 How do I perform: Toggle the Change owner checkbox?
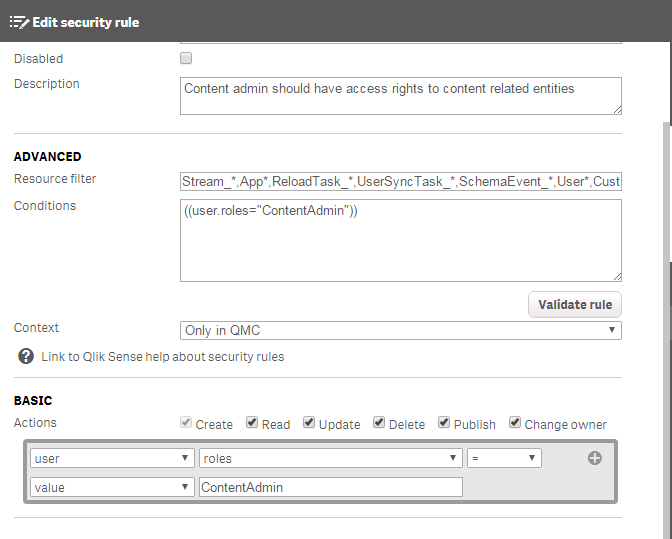(x=515, y=423)
